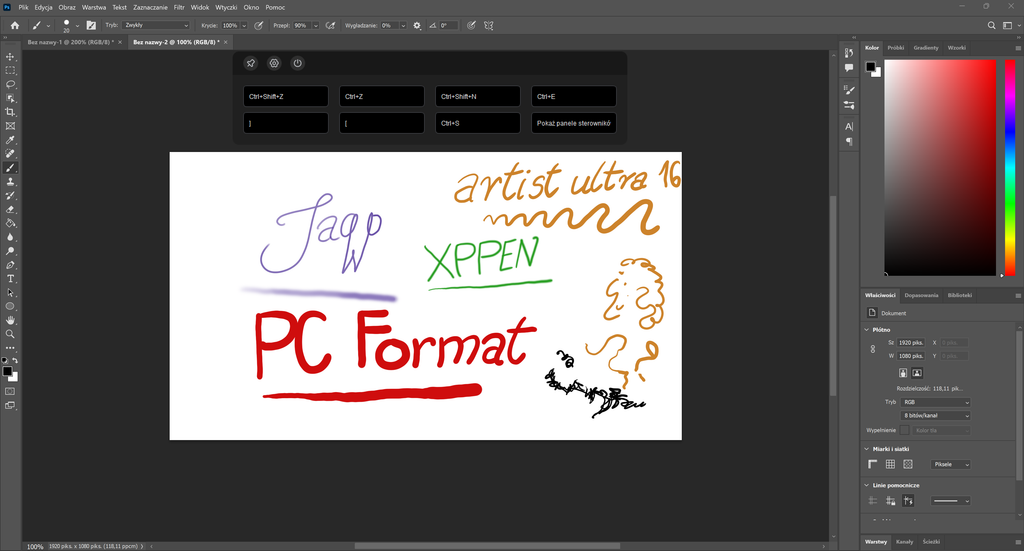Open the Brush Settings panel icon
Image resolution: width=1024 pixels, height=551 pixels.
(x=91, y=25)
